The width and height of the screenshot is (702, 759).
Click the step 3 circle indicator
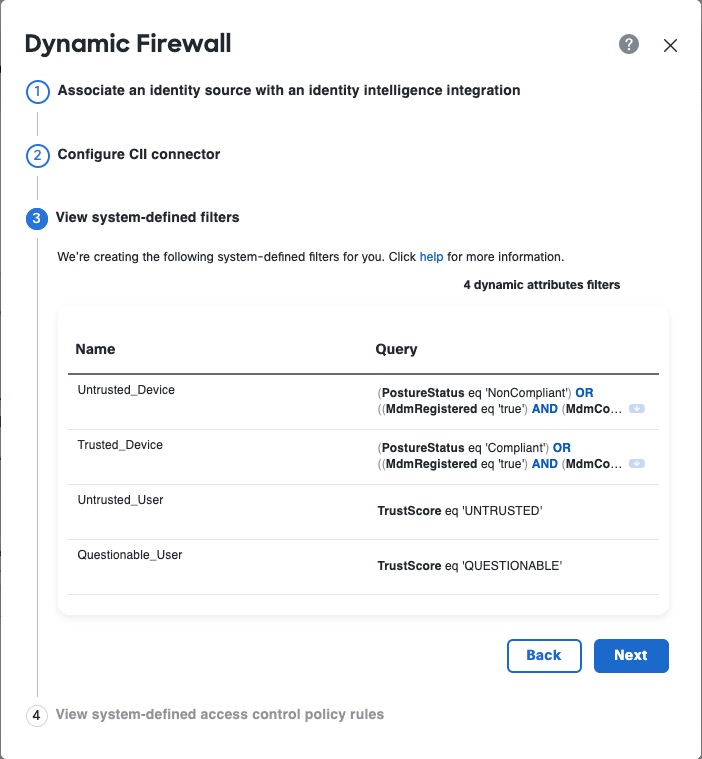tap(37, 218)
